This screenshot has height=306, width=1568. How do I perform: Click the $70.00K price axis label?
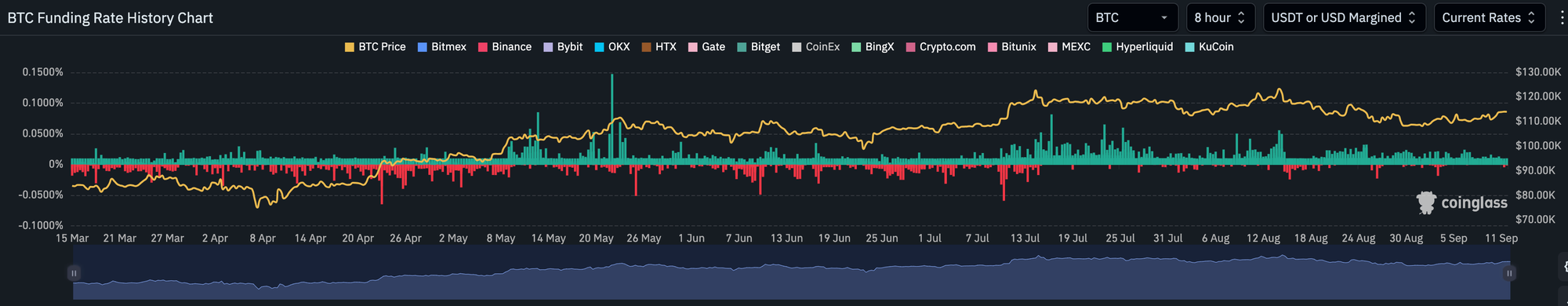tap(1535, 220)
